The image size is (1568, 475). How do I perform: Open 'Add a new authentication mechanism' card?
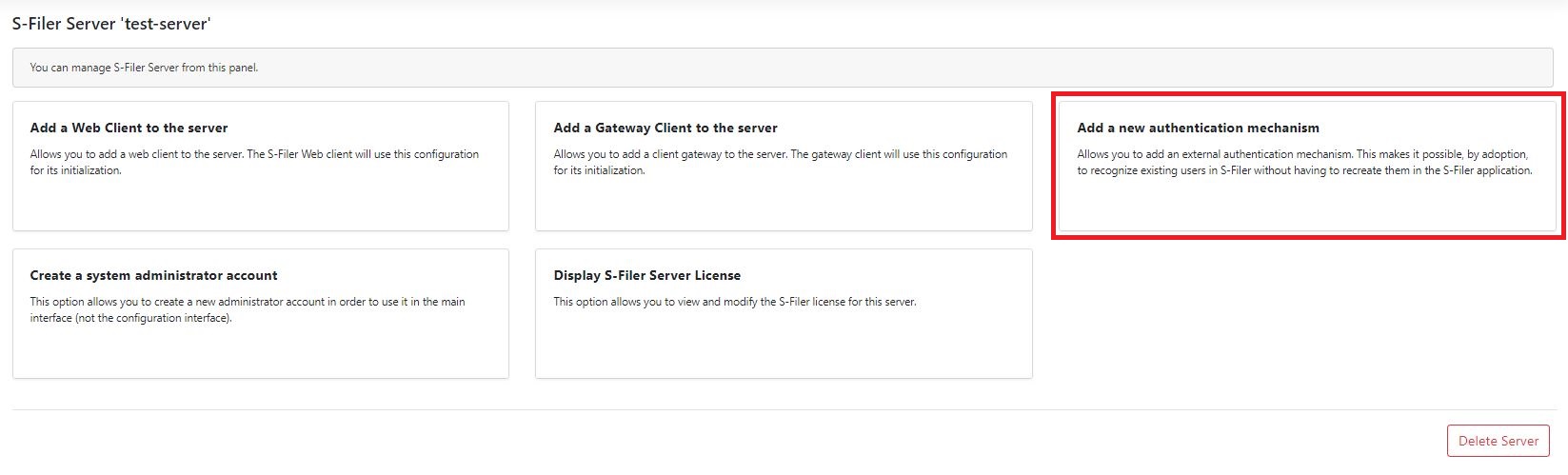(x=1307, y=166)
